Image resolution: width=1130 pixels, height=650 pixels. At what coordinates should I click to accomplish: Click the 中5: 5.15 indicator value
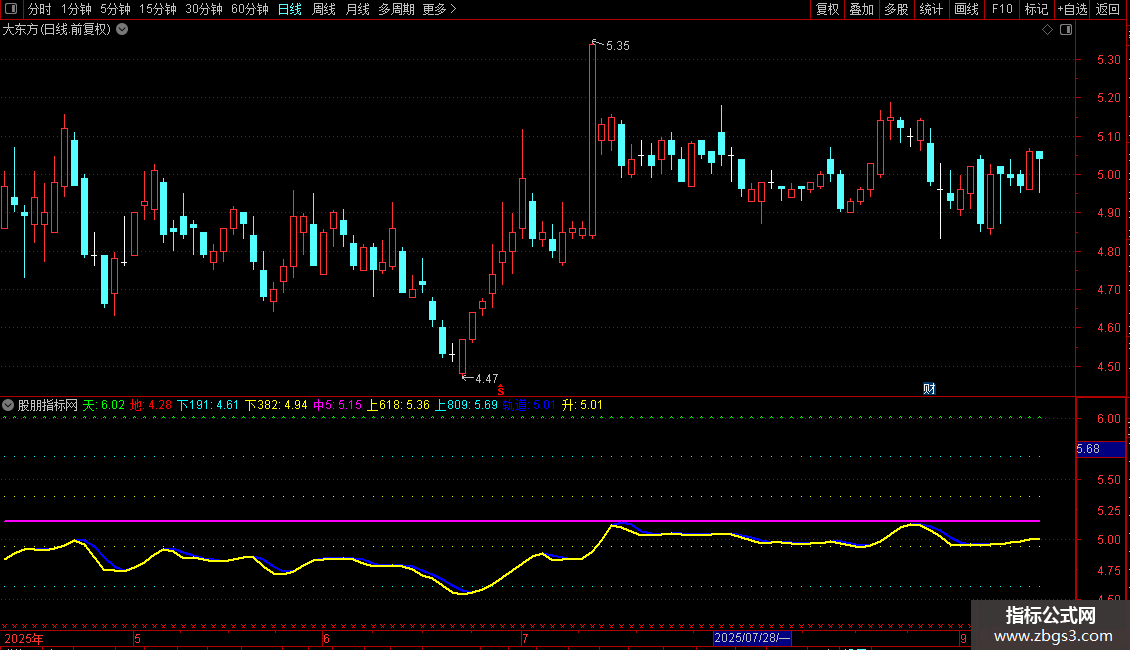coord(337,405)
